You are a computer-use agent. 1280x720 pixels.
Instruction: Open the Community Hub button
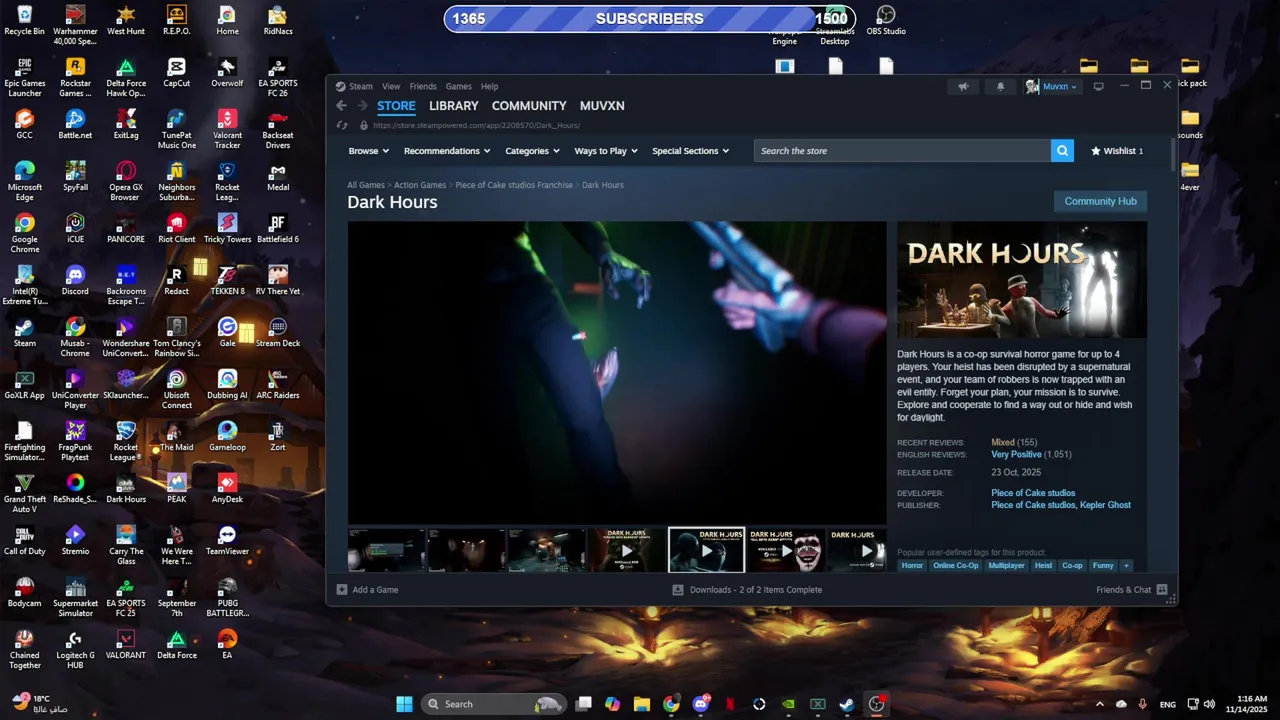click(x=1100, y=201)
